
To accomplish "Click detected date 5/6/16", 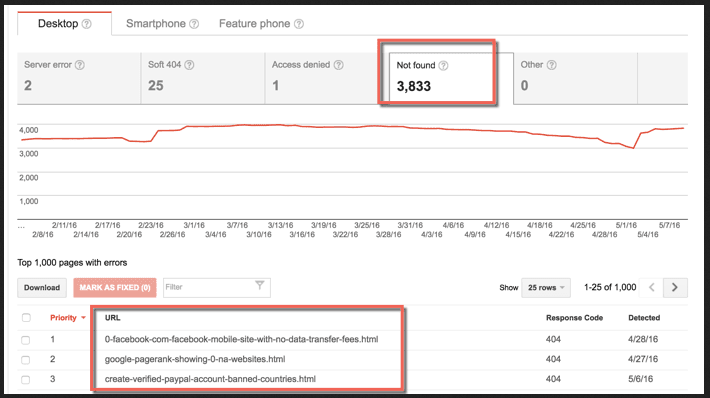I will pyautogui.click(x=640, y=379).
